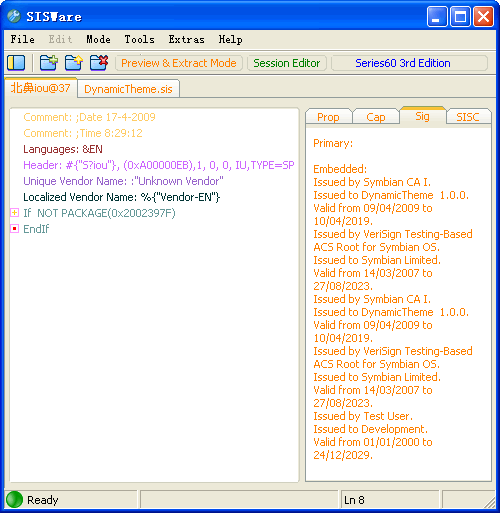Screen dimensions: 500x513
Task: Open the File menu
Action: tap(22, 39)
